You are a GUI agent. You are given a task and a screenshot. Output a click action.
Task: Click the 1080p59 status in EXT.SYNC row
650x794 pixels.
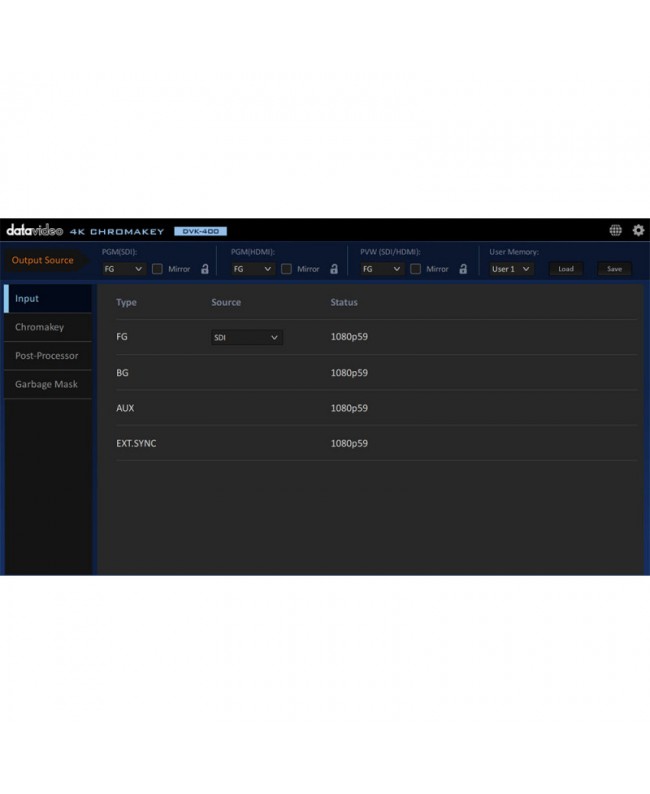(x=349, y=443)
